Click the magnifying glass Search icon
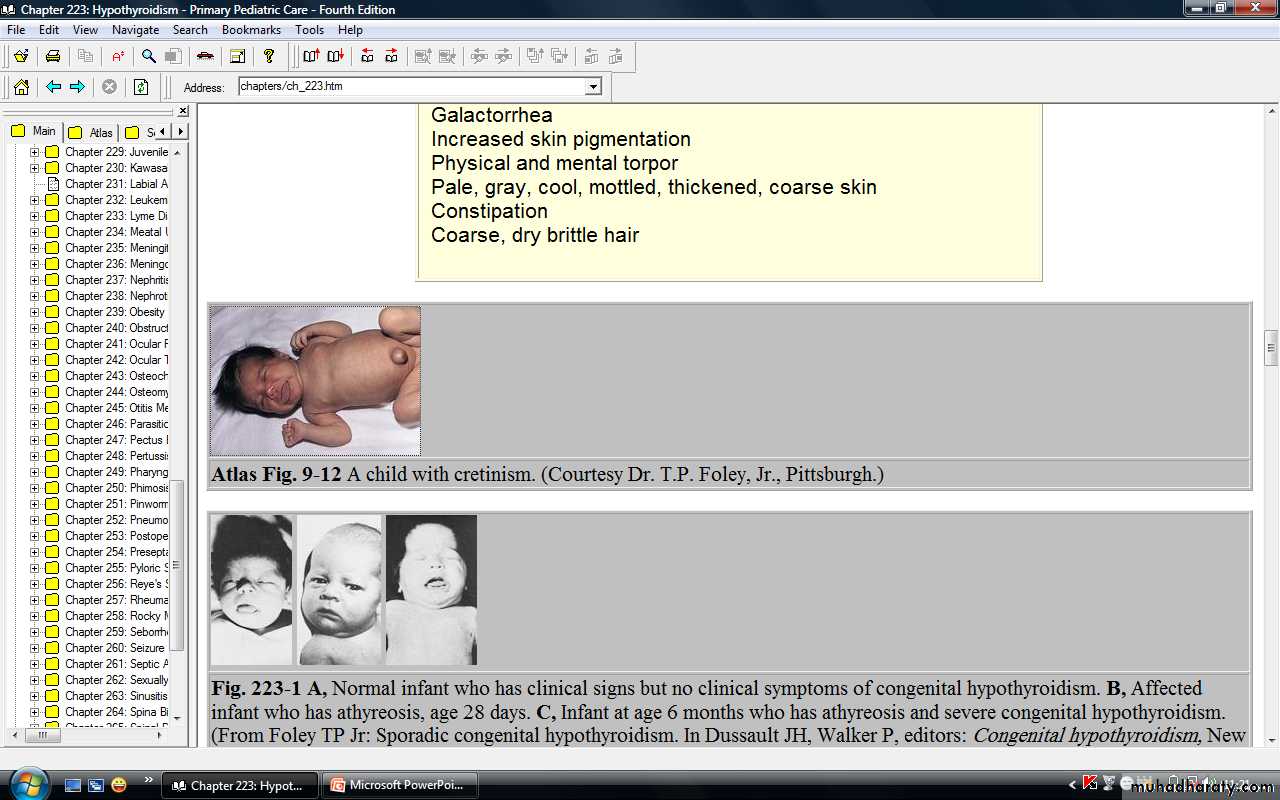The width and height of the screenshot is (1280, 800). [148, 56]
